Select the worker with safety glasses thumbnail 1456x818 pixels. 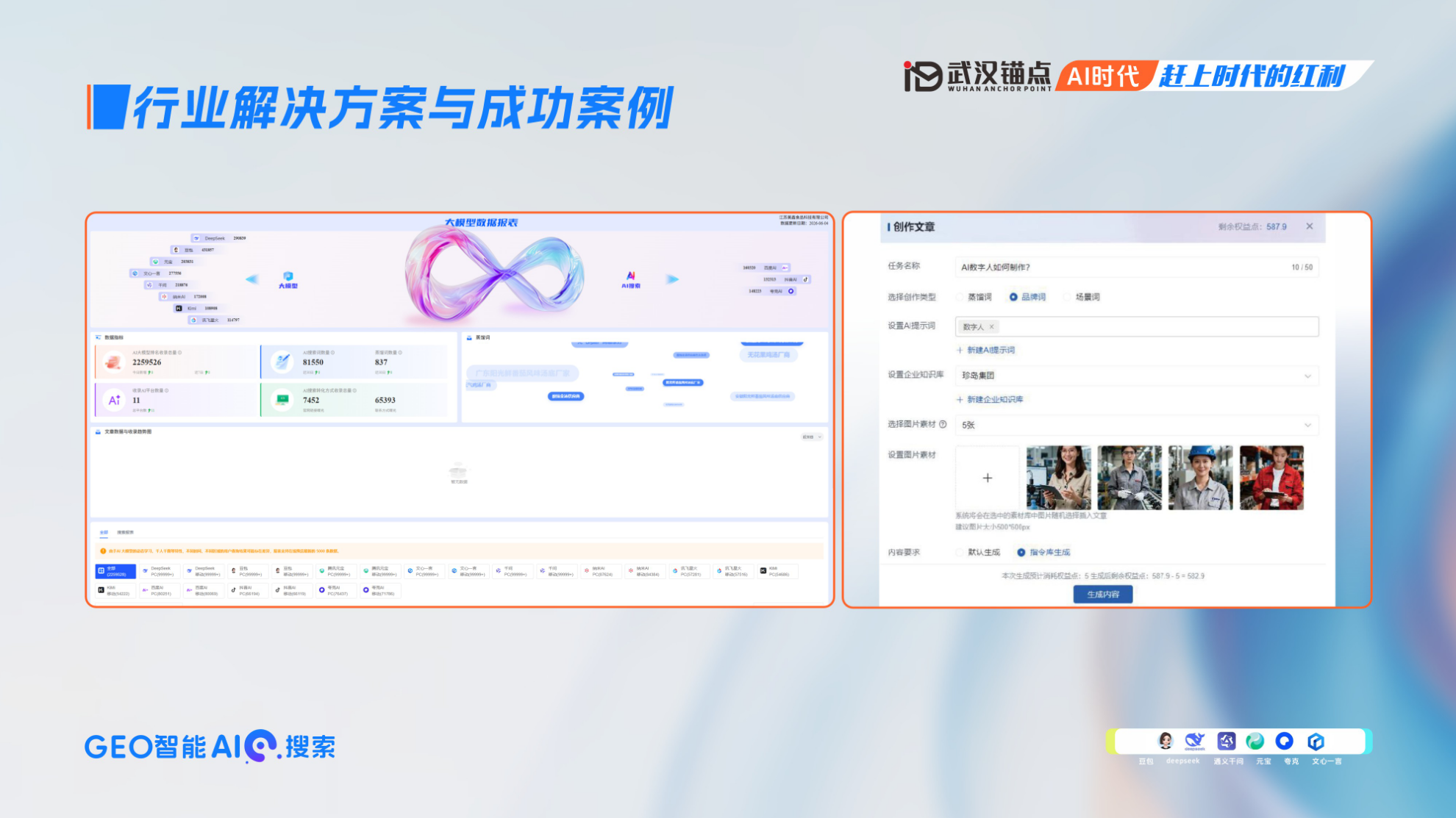(1130, 478)
